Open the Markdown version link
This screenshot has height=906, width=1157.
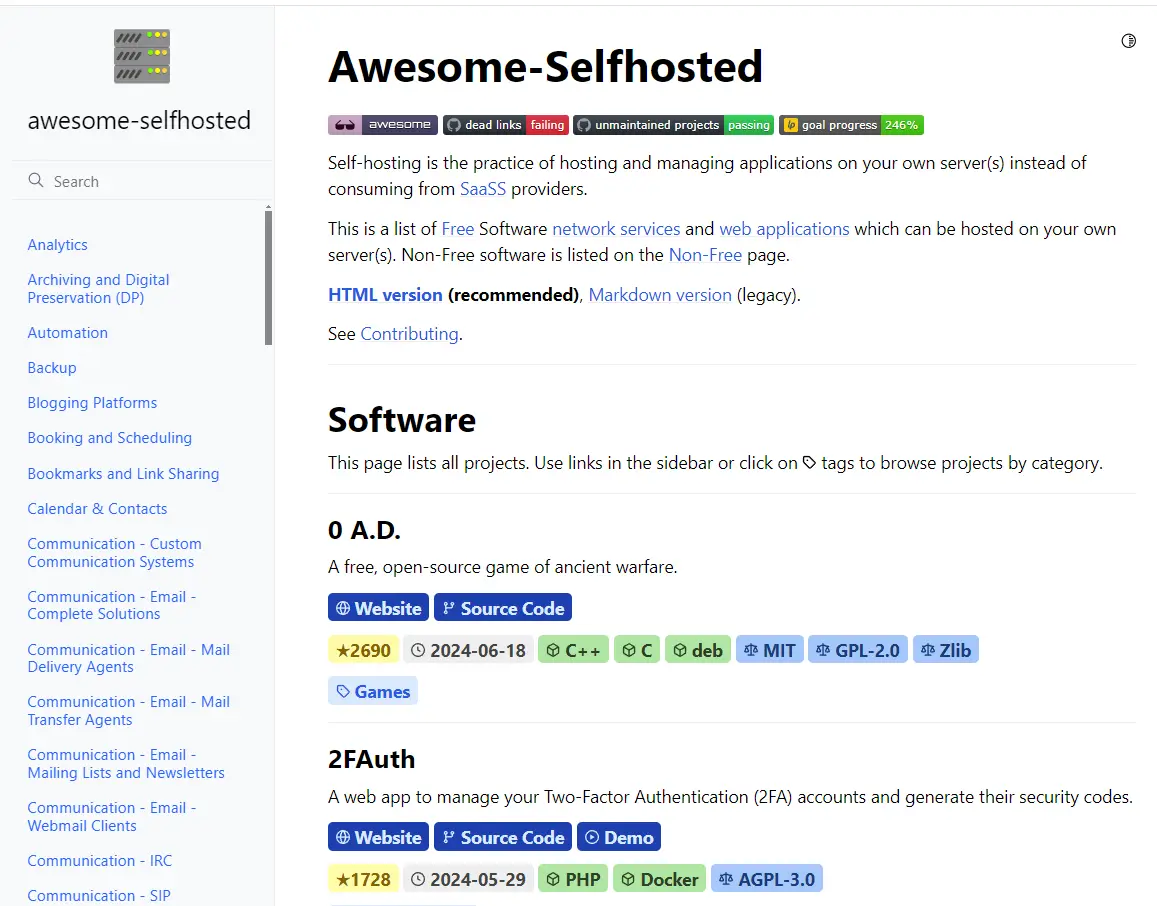pos(660,295)
